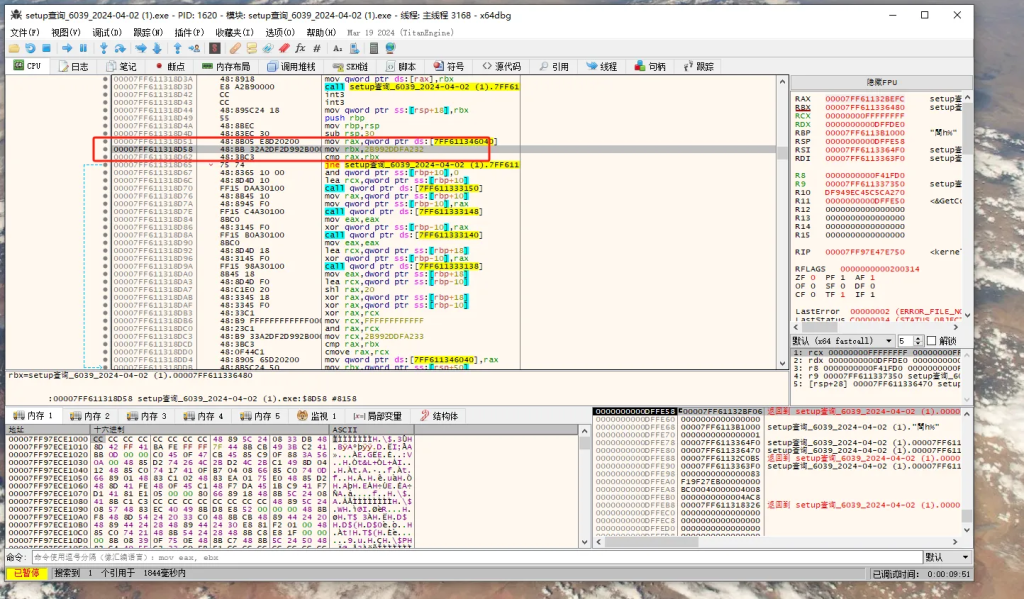
Task: Open the assemble fx toolbar icon
Action: pyautogui.click(x=301, y=48)
